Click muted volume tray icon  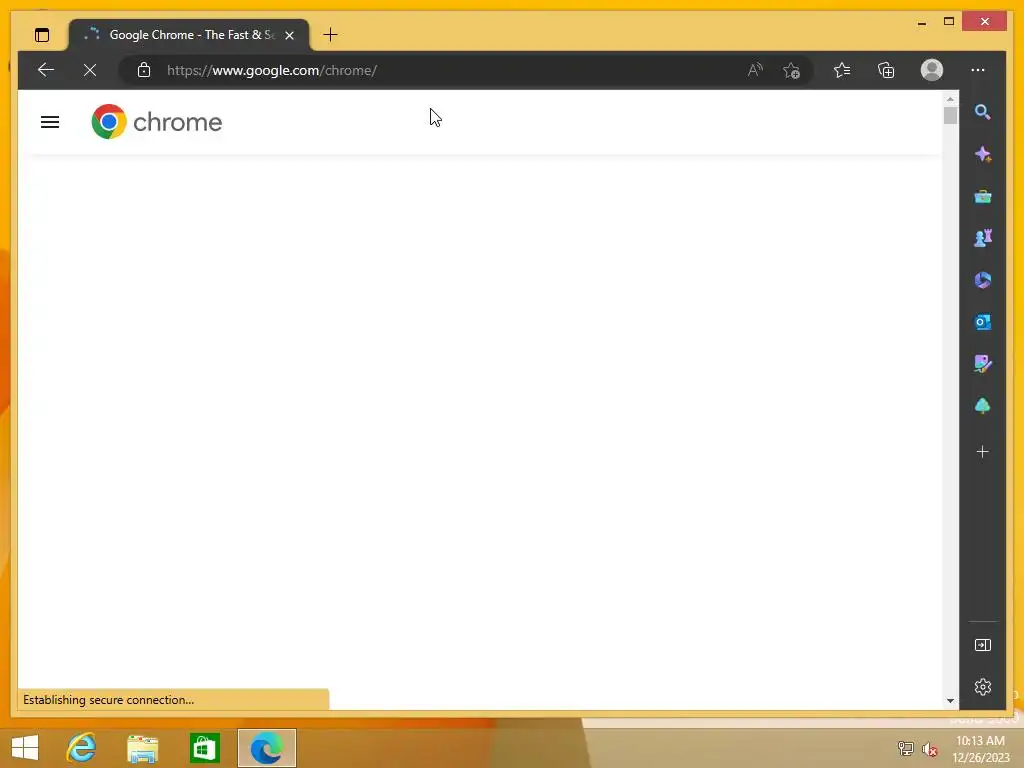click(x=929, y=749)
